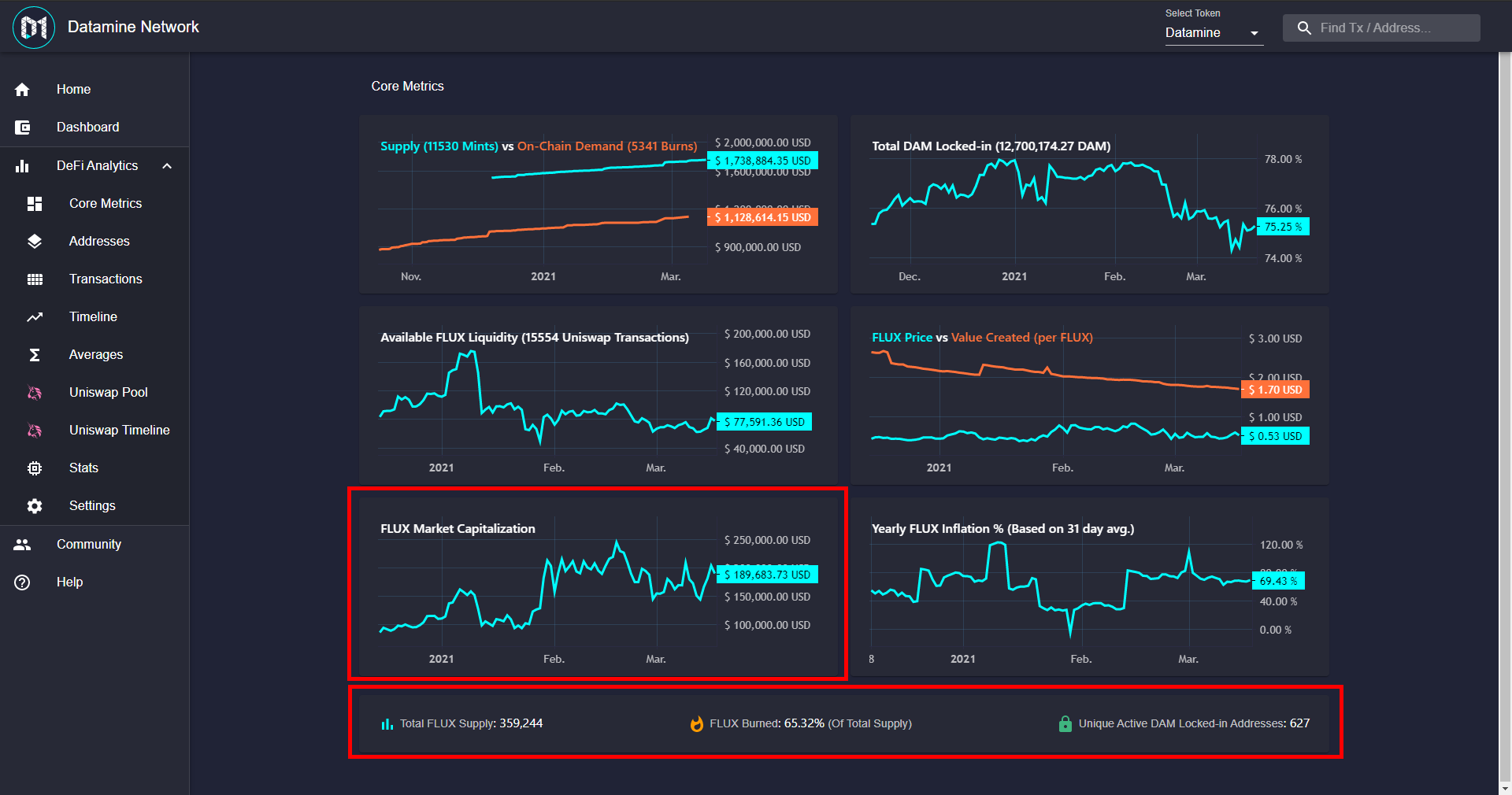Click the DeFi Analytics bar chart icon
The height and width of the screenshot is (795, 1512).
(22, 166)
